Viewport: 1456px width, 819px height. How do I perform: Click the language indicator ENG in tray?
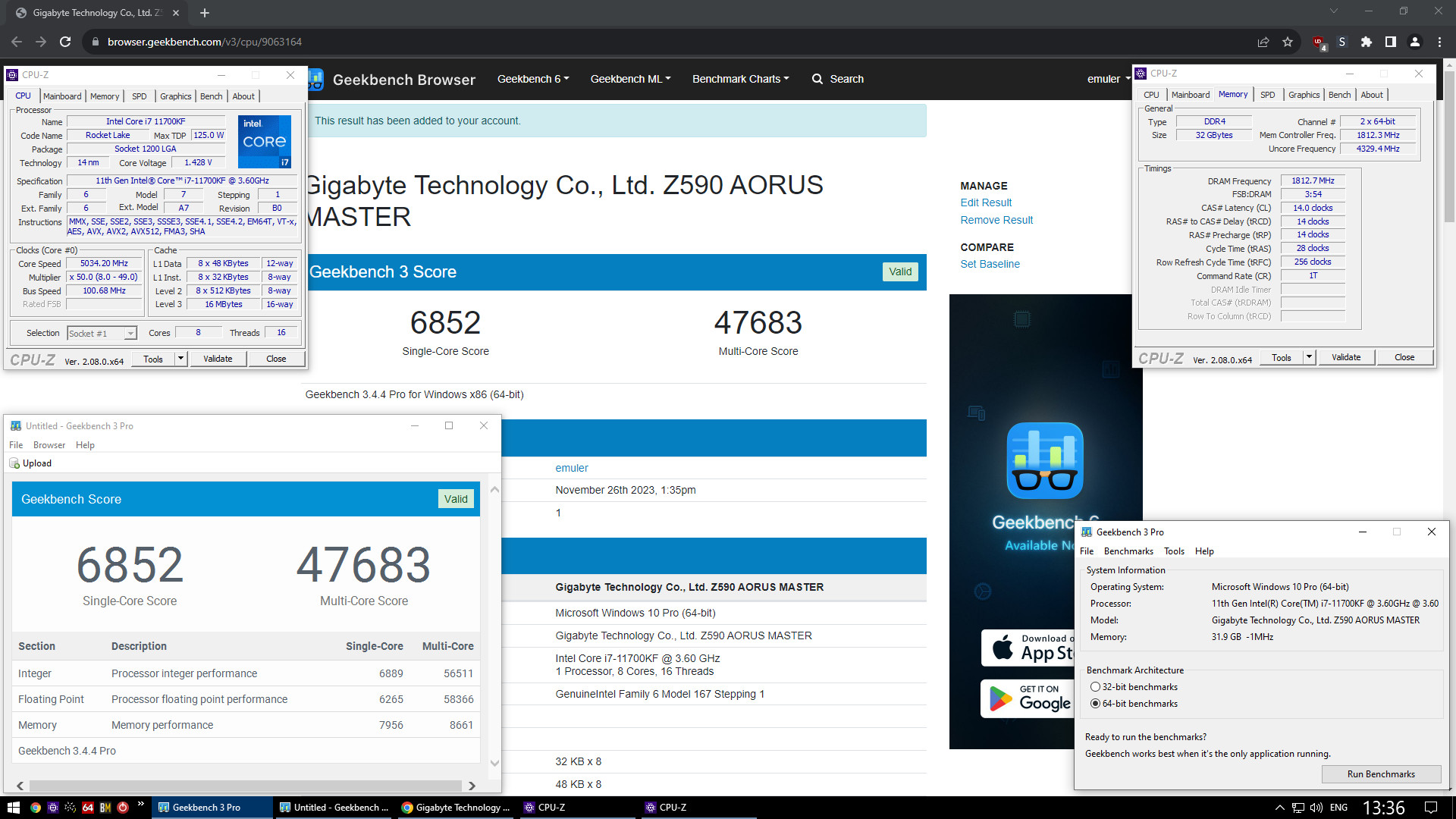(x=1338, y=808)
